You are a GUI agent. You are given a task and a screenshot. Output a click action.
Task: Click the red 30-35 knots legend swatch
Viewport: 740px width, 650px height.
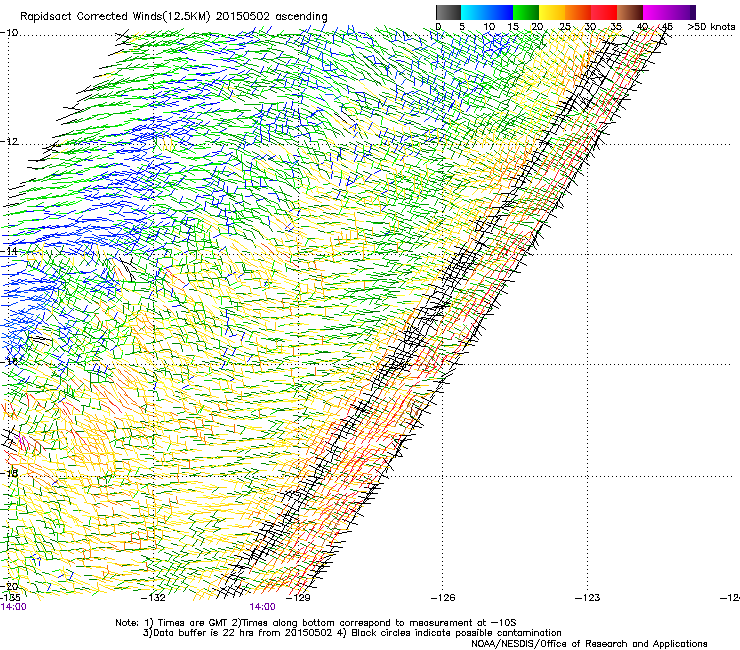click(604, 12)
